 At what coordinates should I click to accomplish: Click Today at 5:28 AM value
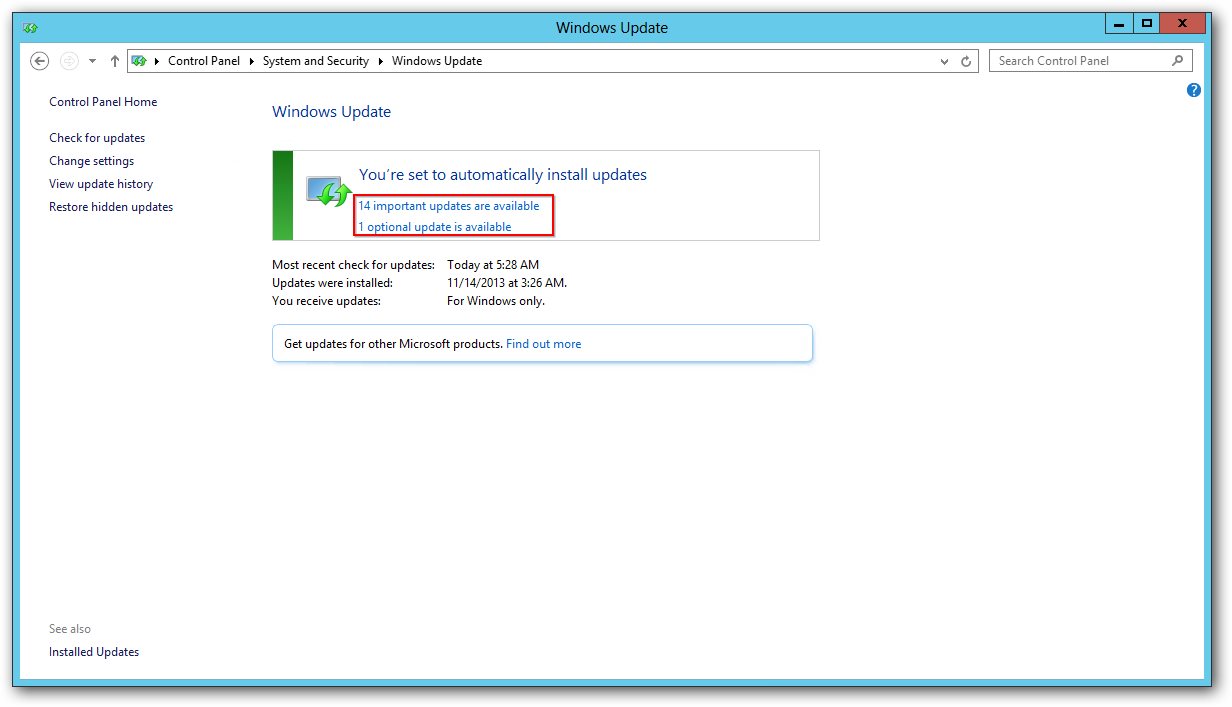click(x=493, y=265)
